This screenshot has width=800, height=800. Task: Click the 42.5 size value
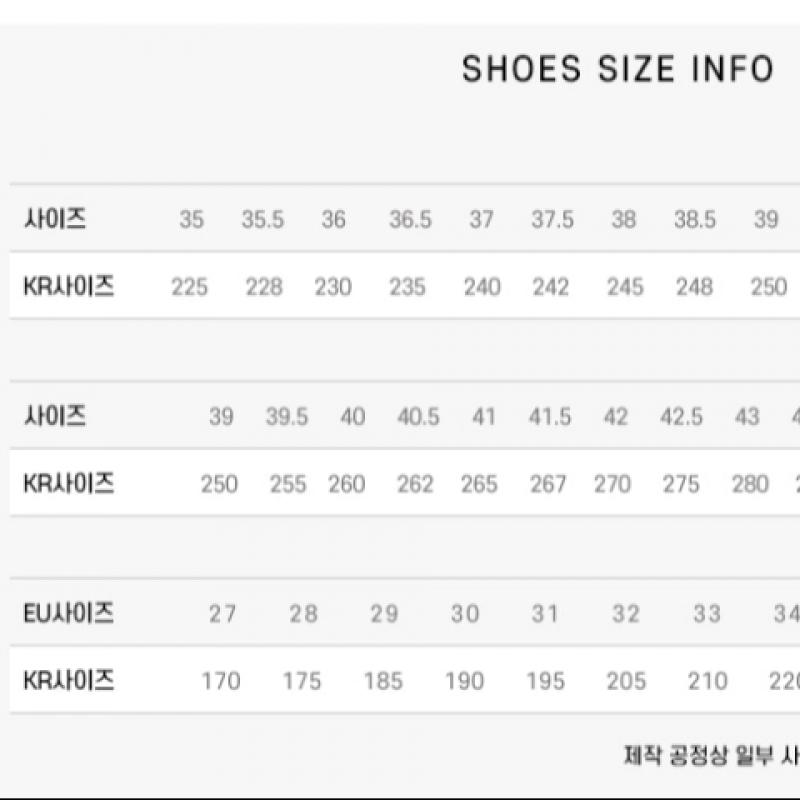[681, 417]
